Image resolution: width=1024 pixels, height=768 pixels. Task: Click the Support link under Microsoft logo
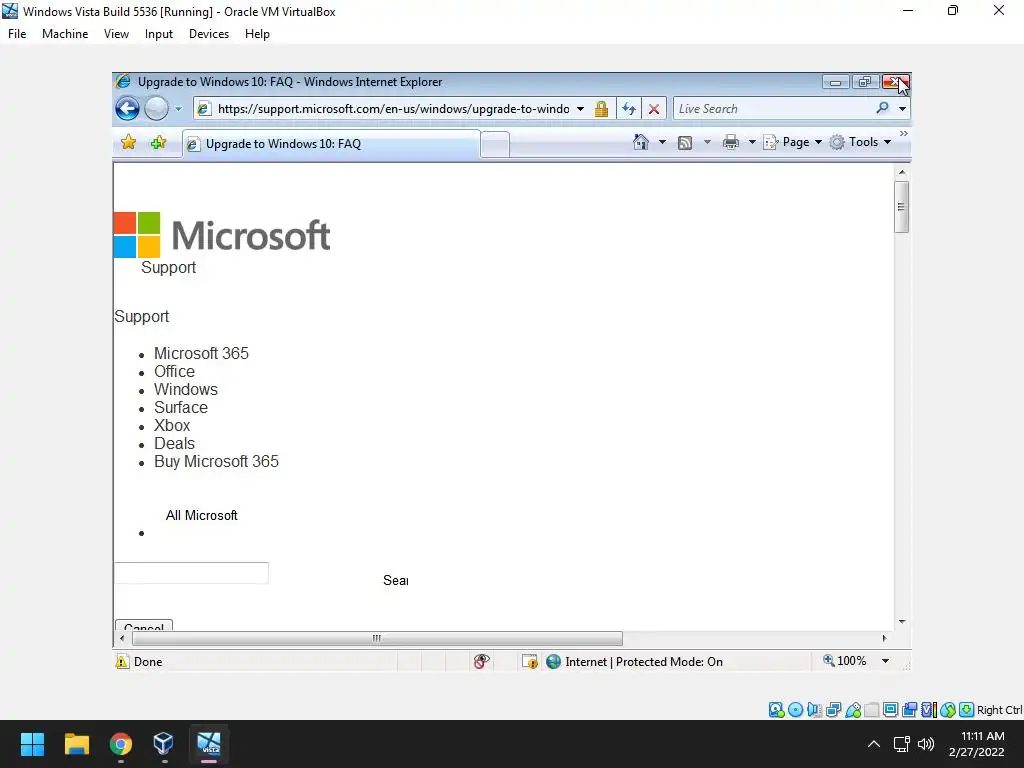(168, 267)
